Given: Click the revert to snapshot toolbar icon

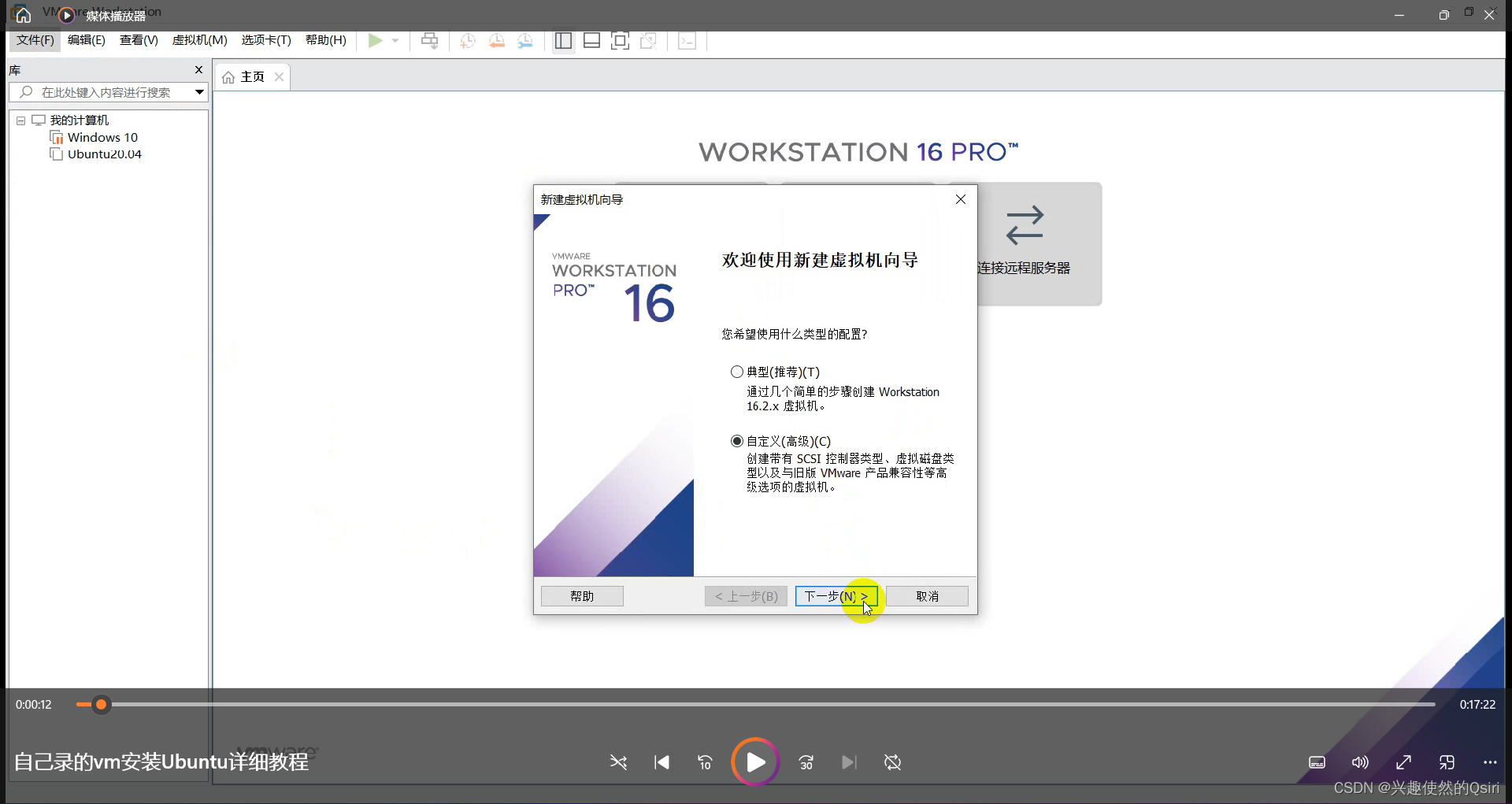Looking at the screenshot, I should coord(497,40).
